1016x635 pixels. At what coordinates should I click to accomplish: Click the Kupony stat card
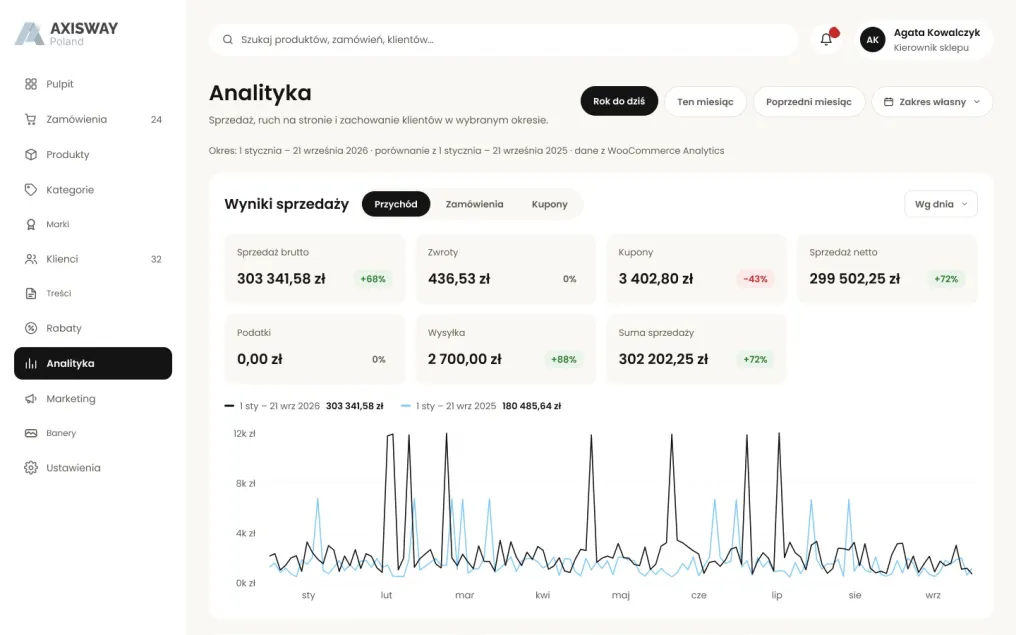click(696, 269)
